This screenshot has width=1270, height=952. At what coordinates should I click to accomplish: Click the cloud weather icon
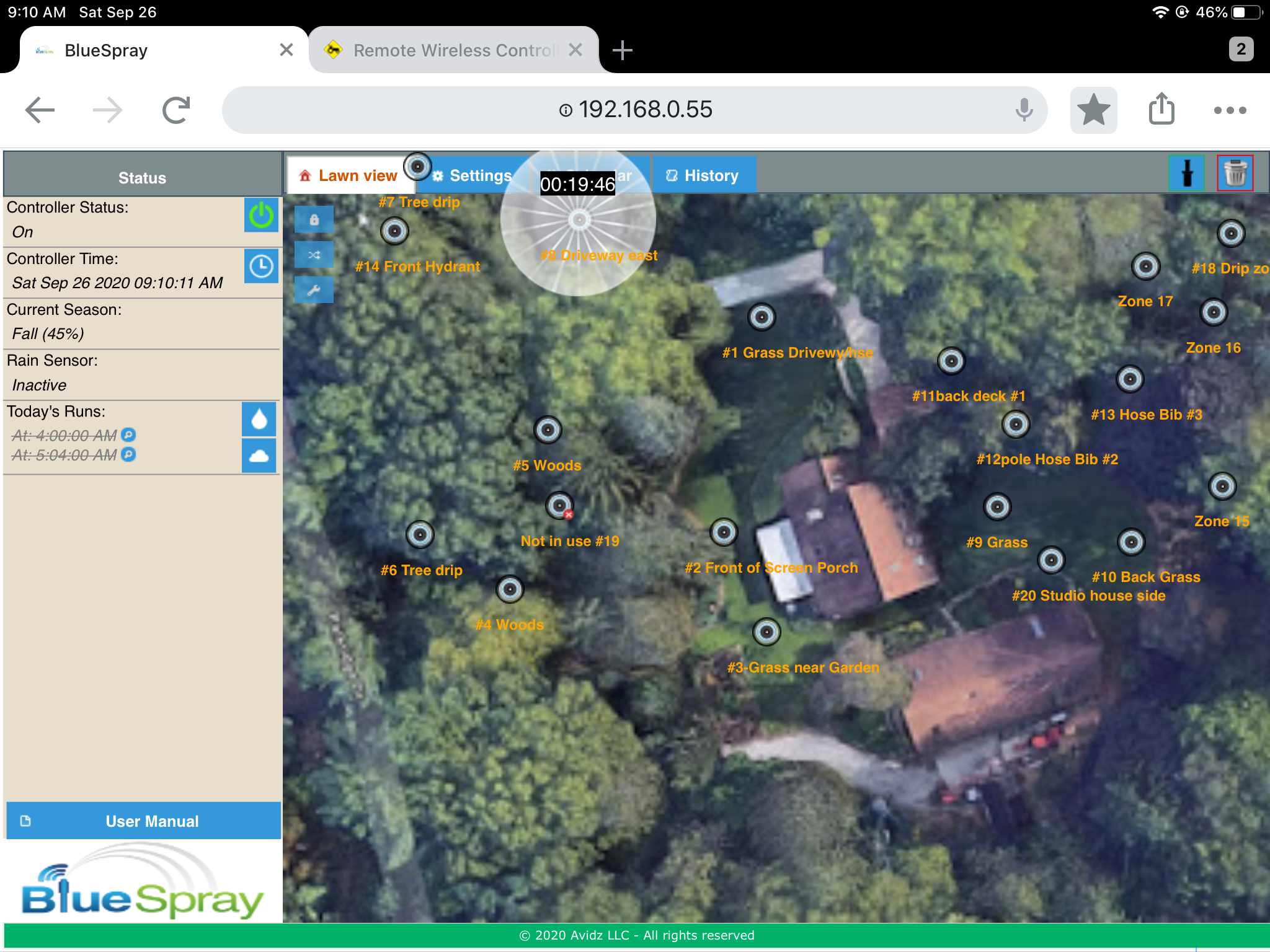[x=259, y=456]
